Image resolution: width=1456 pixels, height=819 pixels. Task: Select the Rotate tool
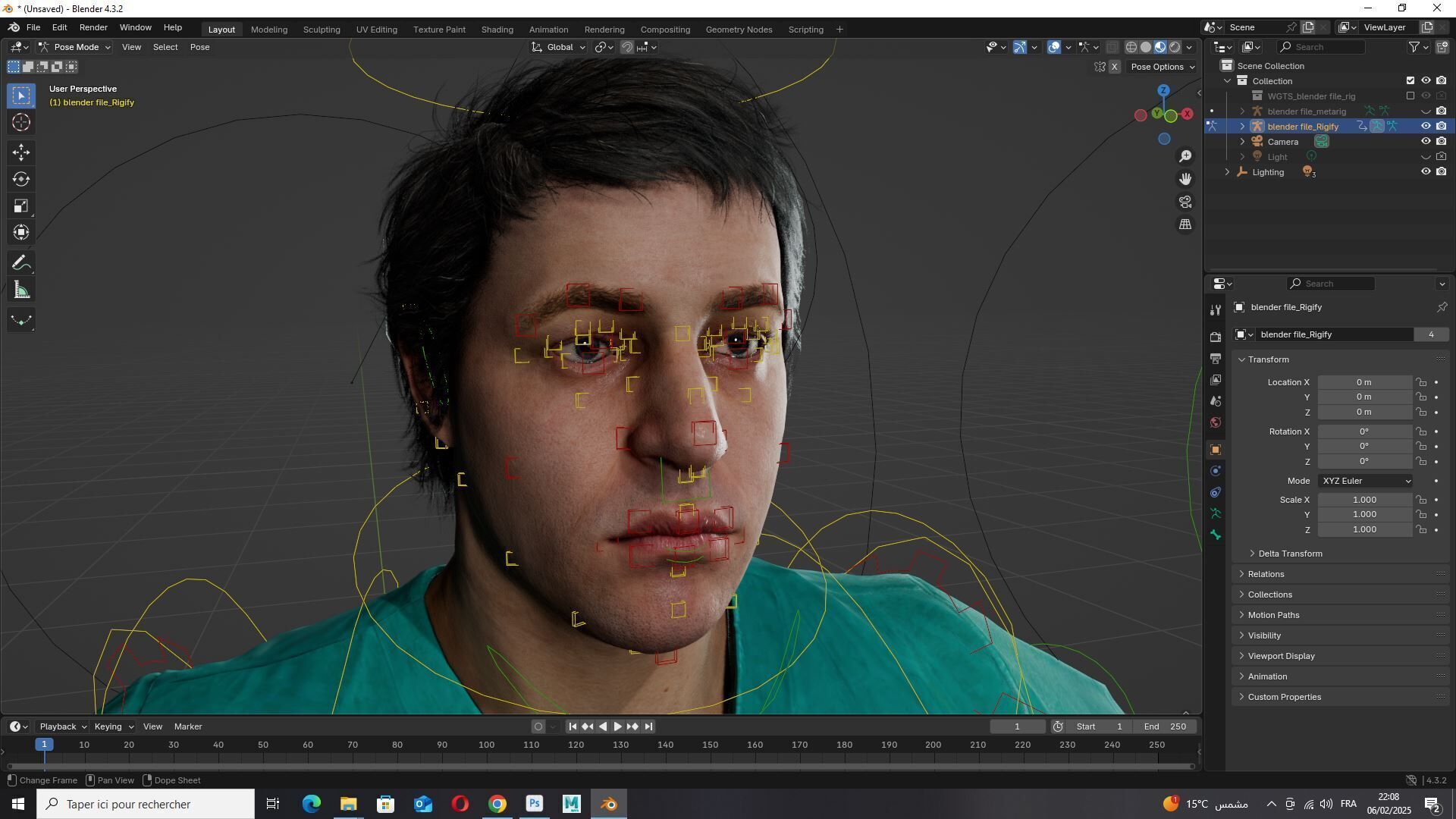(21, 180)
